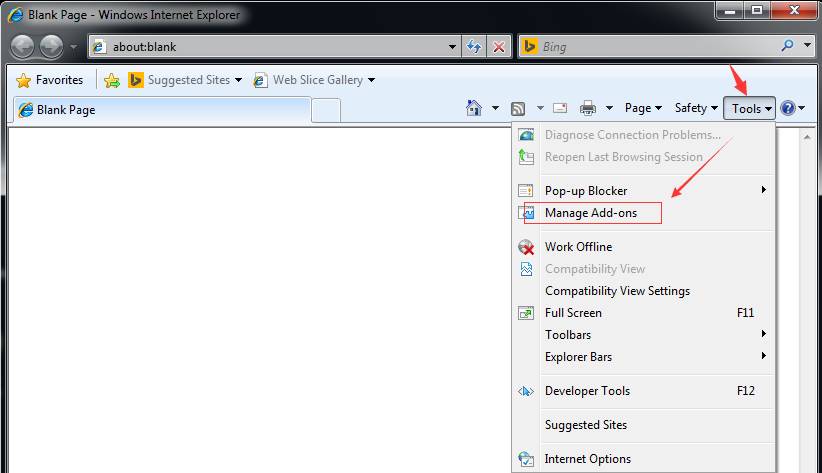The image size is (822, 473).
Task: Toggle Compatibility View
Action: pos(644,268)
